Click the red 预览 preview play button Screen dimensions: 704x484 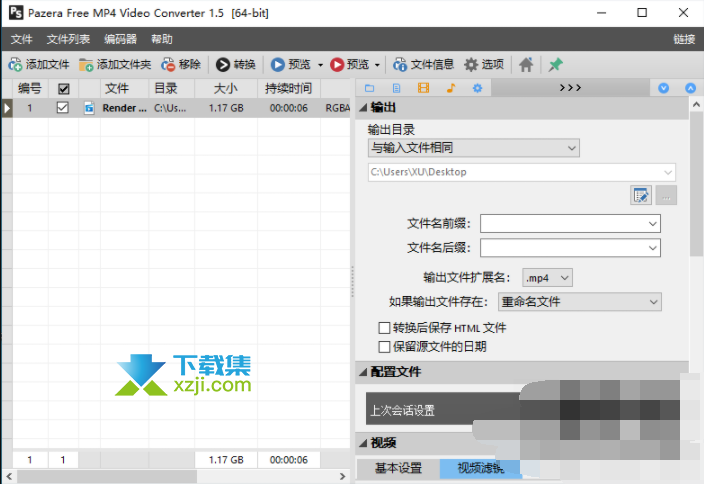[x=349, y=65]
